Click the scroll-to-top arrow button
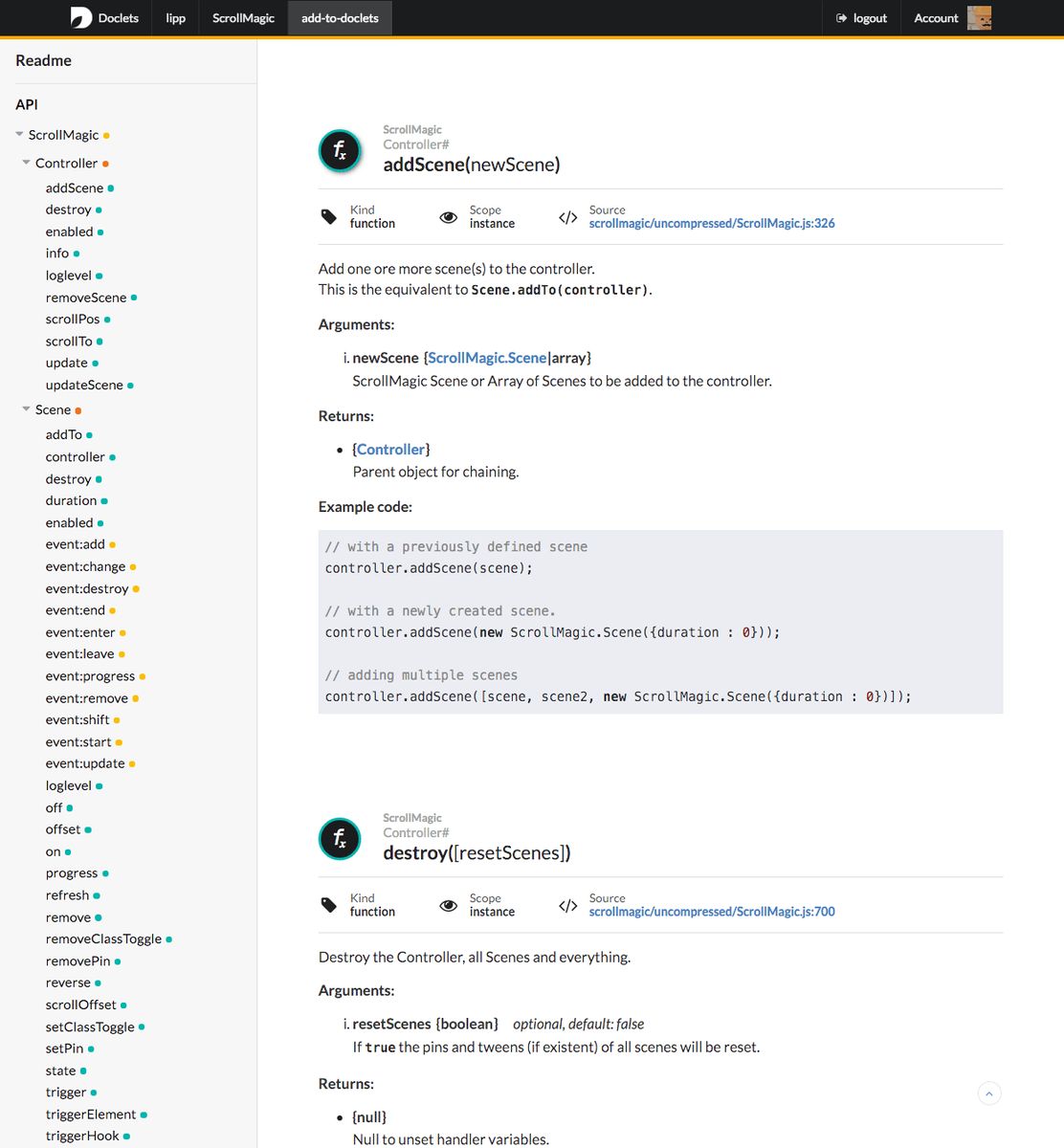 coord(988,1093)
